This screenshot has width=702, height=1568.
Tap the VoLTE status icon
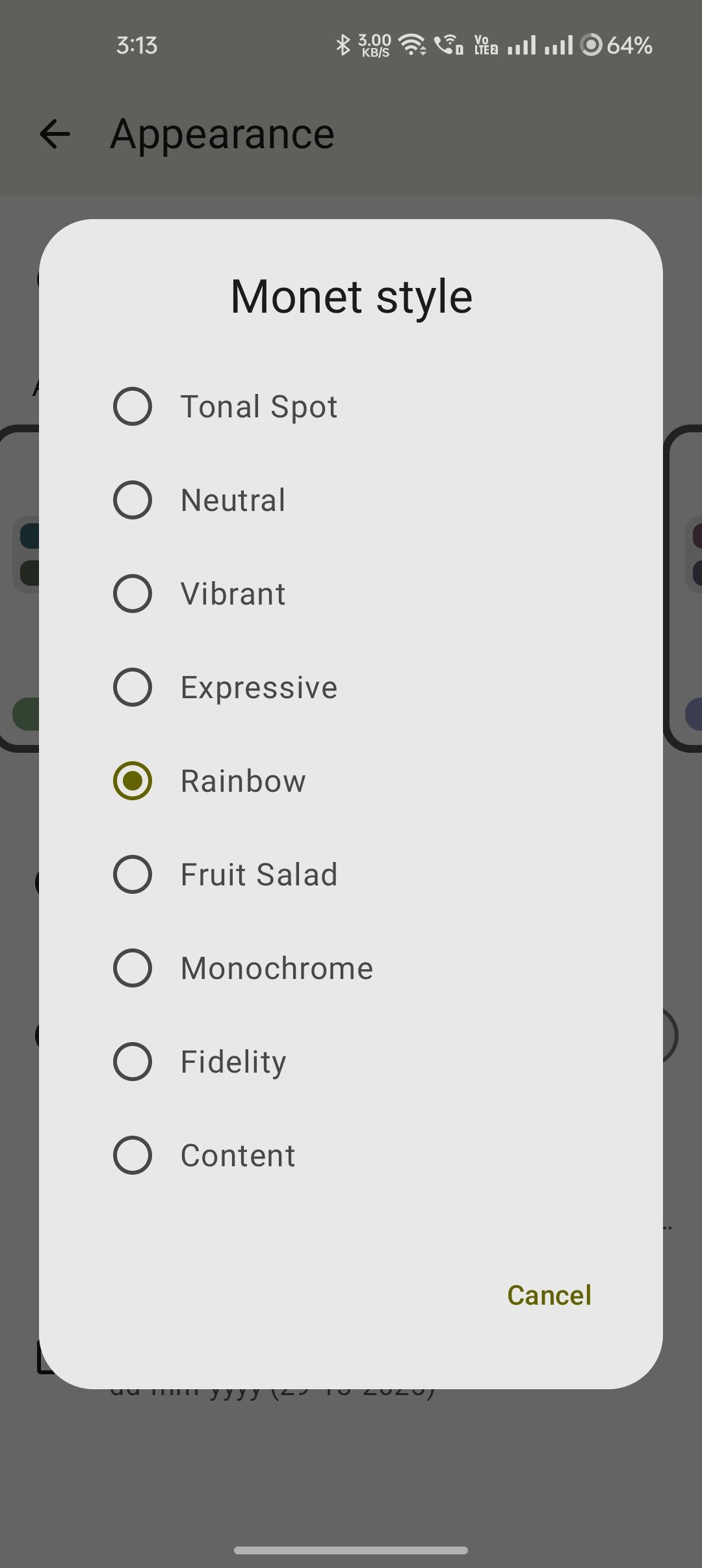(x=486, y=46)
